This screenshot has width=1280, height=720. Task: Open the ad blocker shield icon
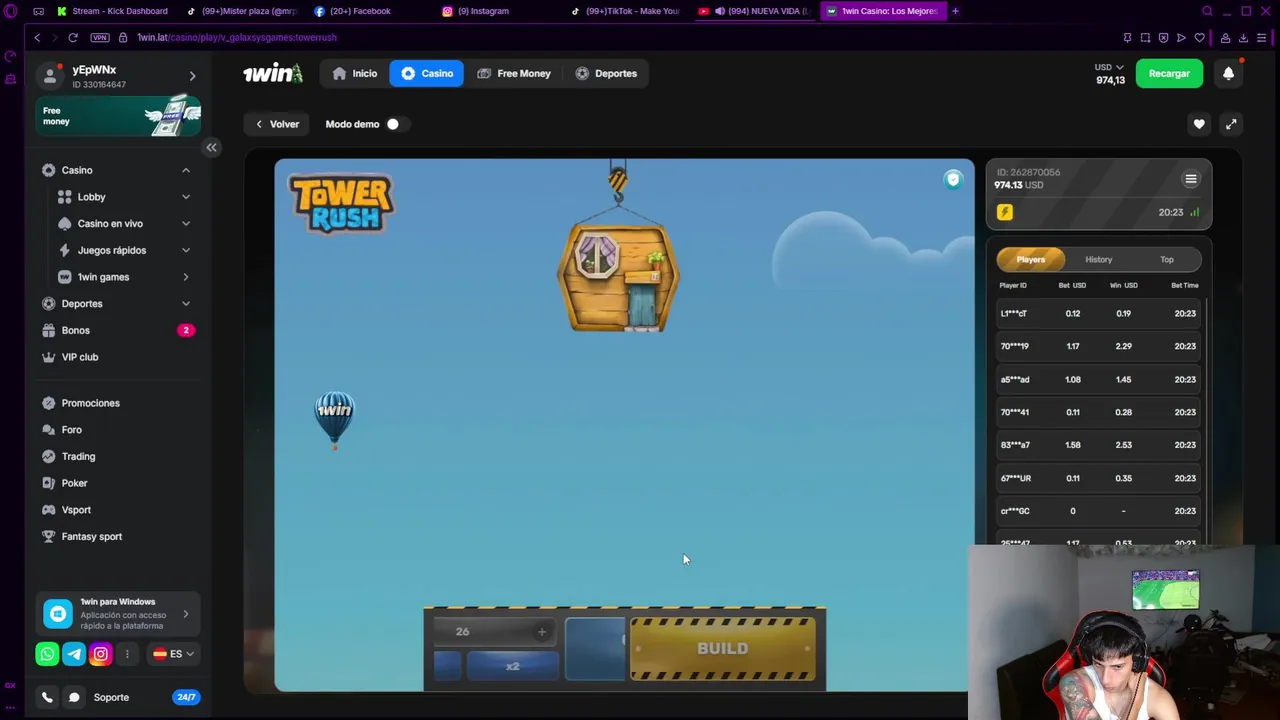tap(1163, 38)
